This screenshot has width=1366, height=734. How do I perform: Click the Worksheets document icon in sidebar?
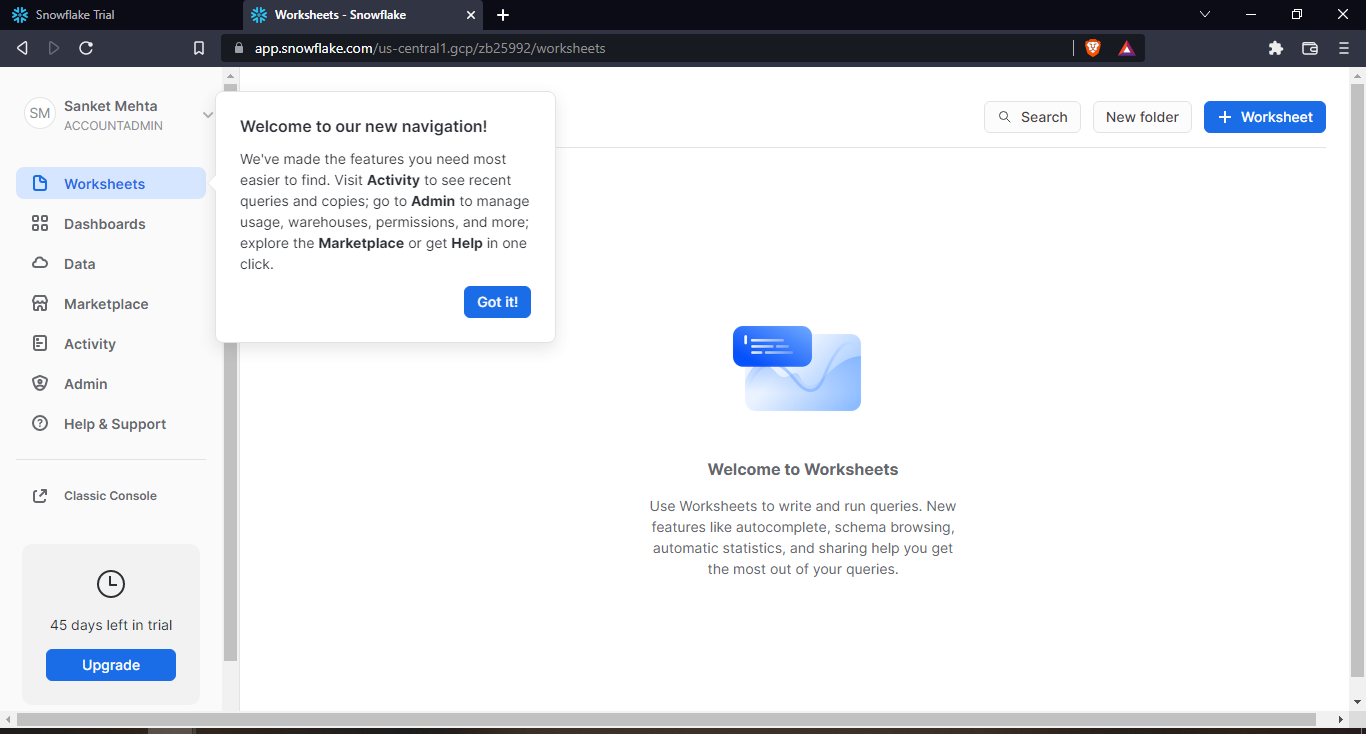click(x=40, y=184)
